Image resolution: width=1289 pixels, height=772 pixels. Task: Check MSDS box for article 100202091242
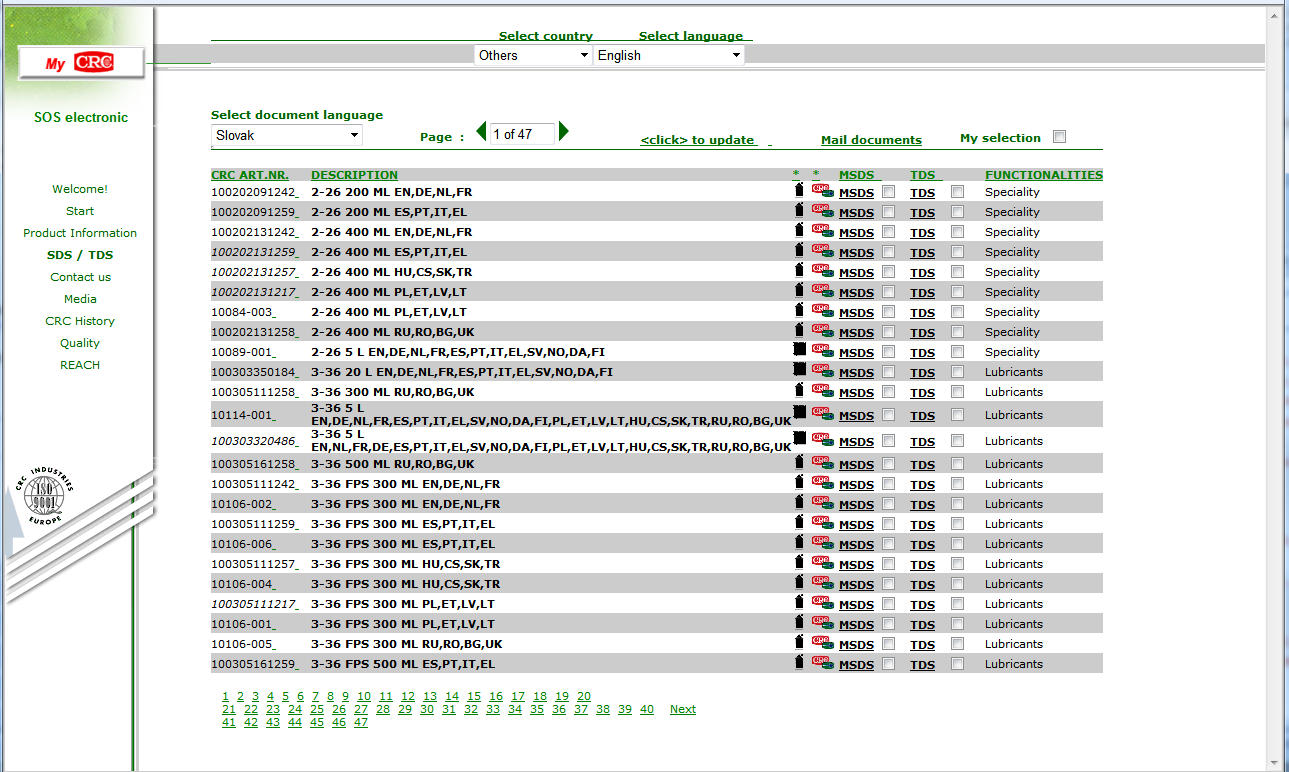pos(889,191)
